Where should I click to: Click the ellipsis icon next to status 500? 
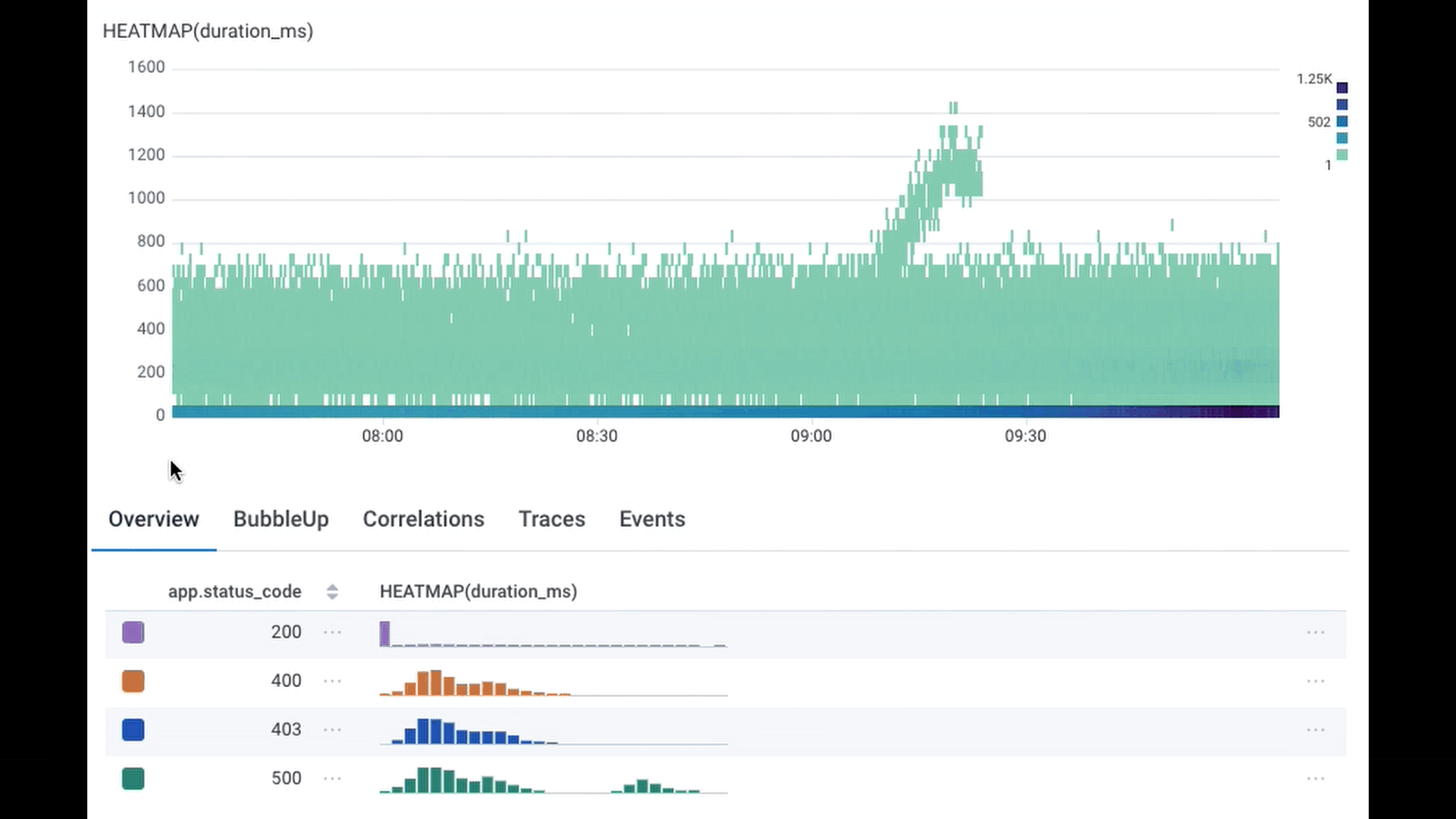[332, 778]
